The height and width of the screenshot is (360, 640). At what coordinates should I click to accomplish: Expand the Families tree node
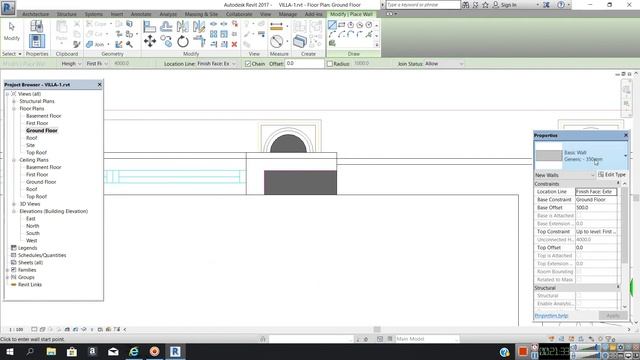[7, 270]
